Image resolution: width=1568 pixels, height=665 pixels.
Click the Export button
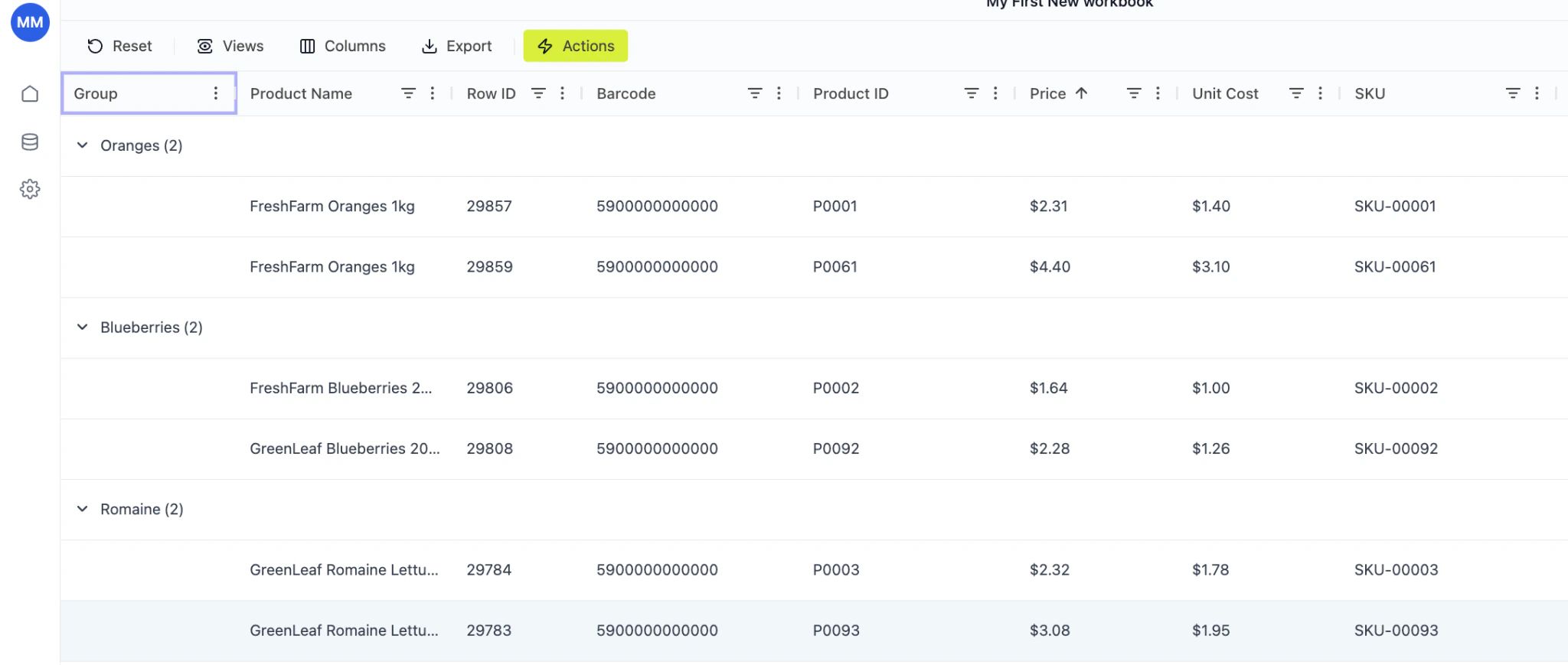456,46
